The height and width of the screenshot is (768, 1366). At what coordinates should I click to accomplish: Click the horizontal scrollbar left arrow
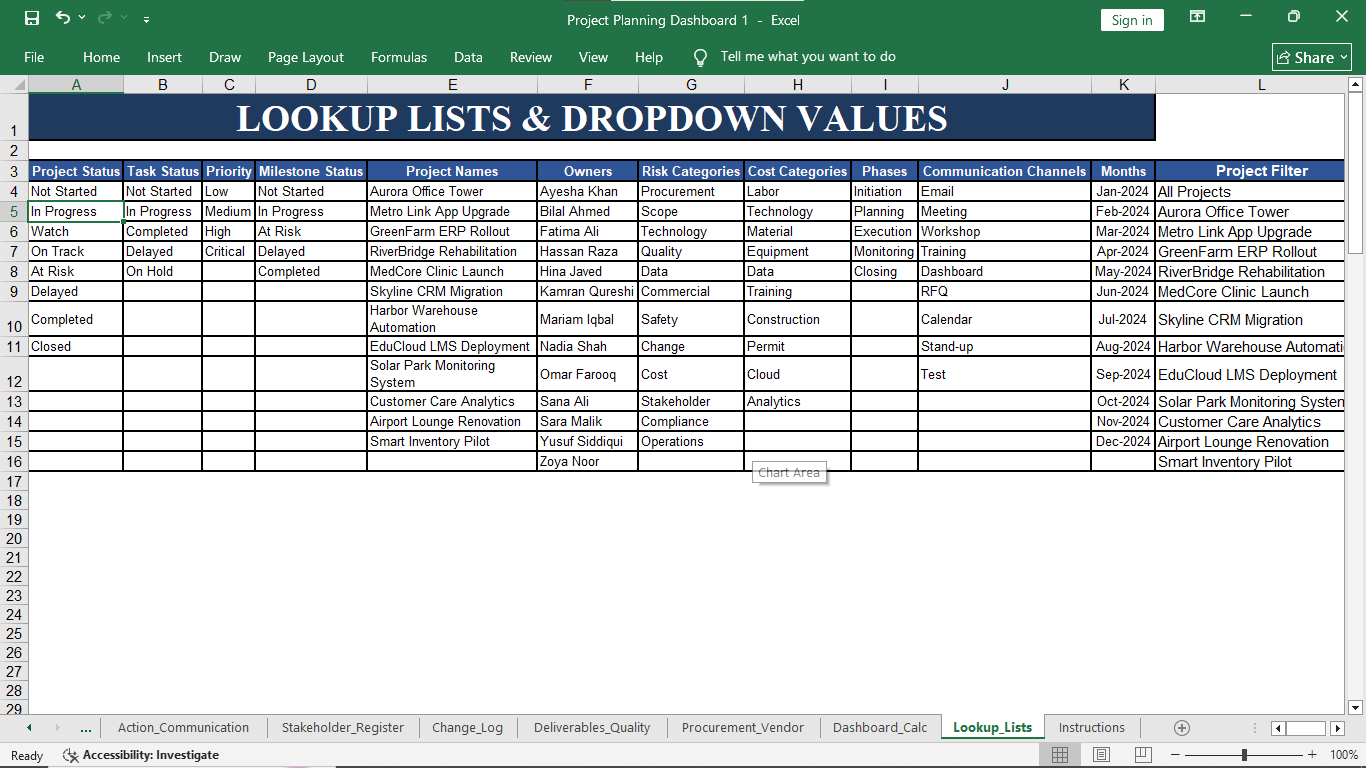1277,728
